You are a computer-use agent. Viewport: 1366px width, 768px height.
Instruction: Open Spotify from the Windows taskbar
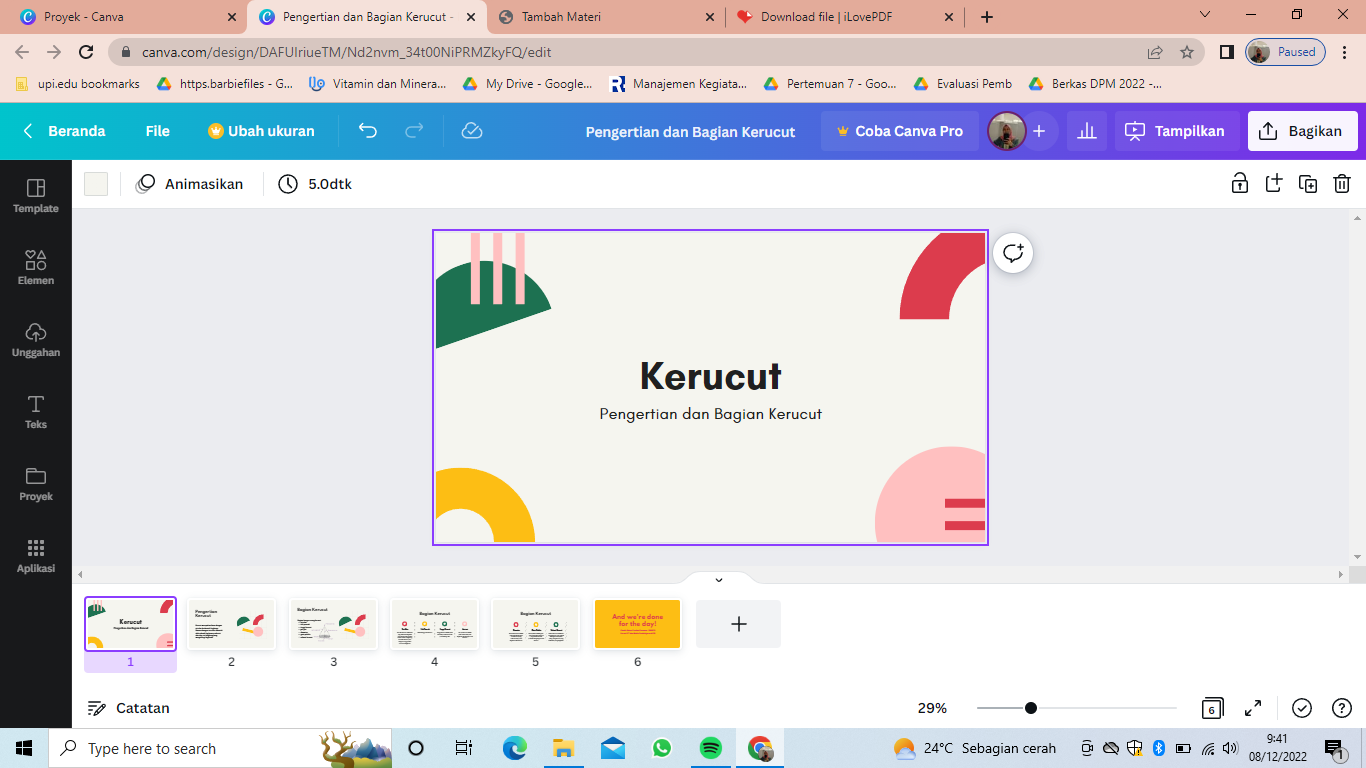click(711, 748)
